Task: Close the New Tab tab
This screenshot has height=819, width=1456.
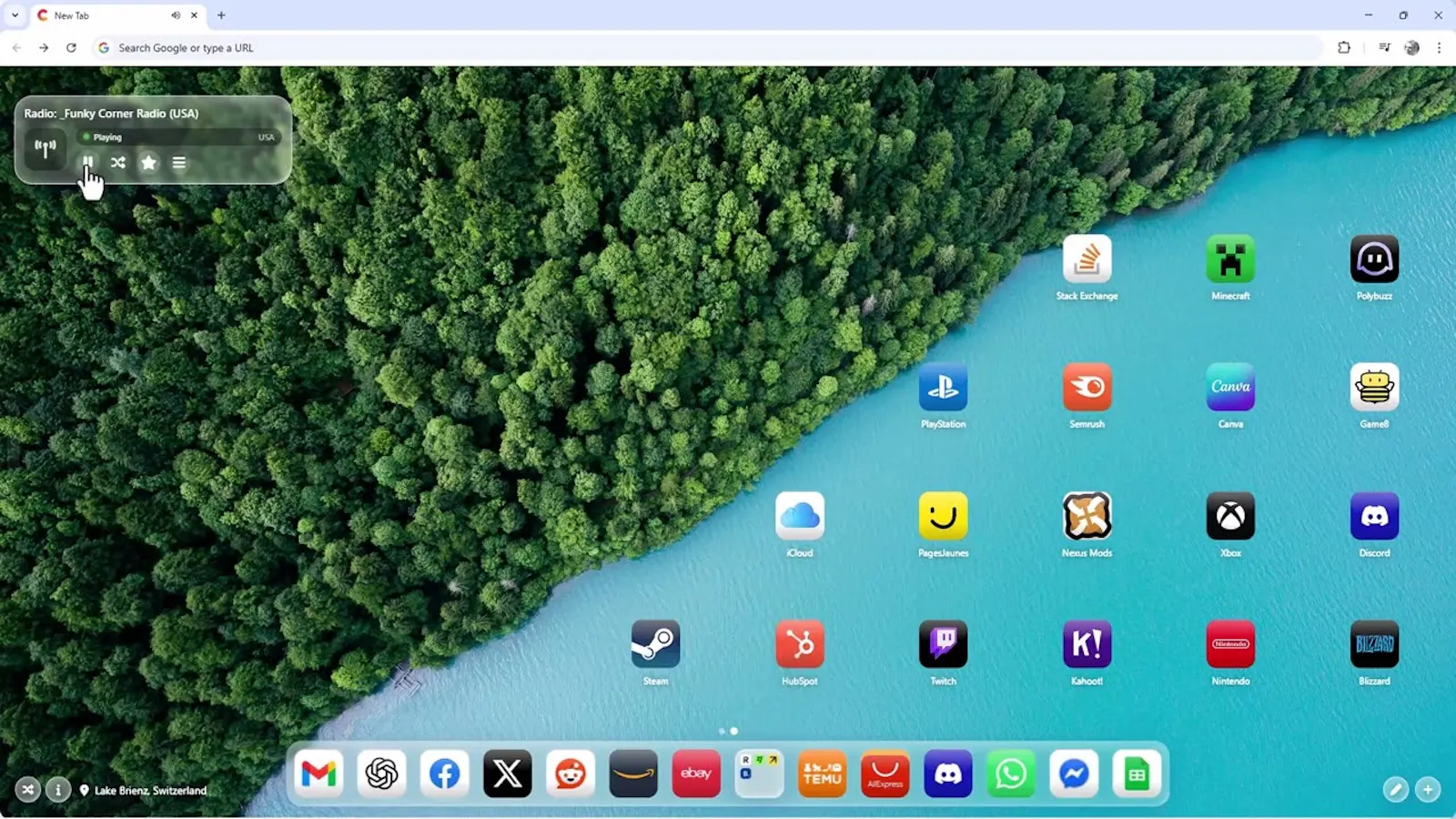Action: click(194, 15)
